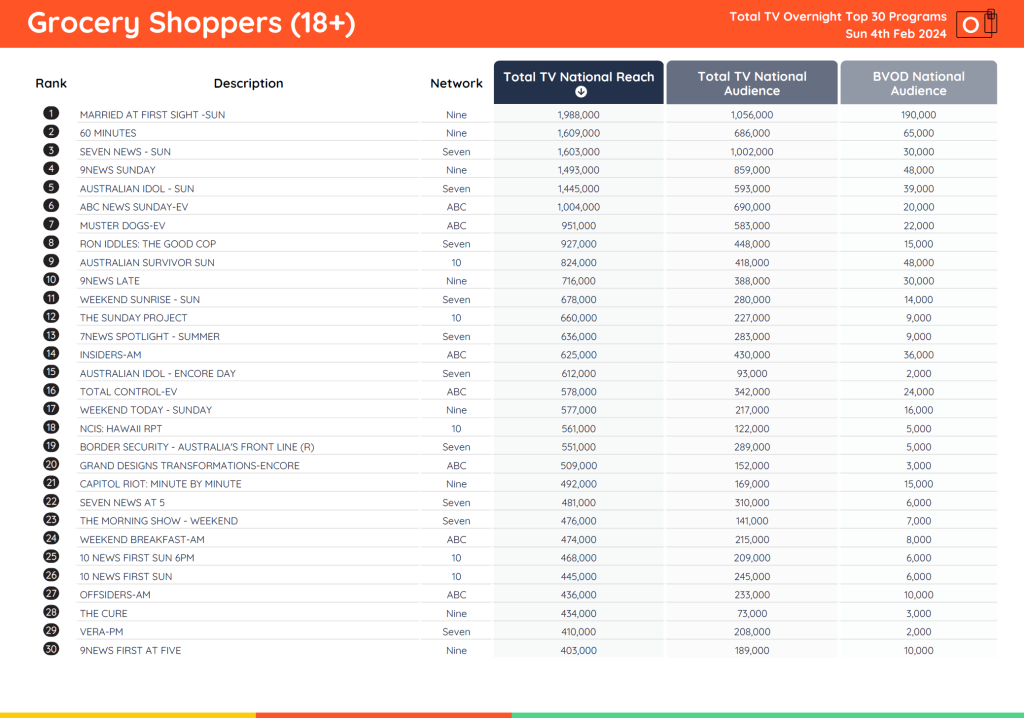Select the Married At First Sight -Sun row
The height and width of the screenshot is (718, 1024).
tap(152, 115)
